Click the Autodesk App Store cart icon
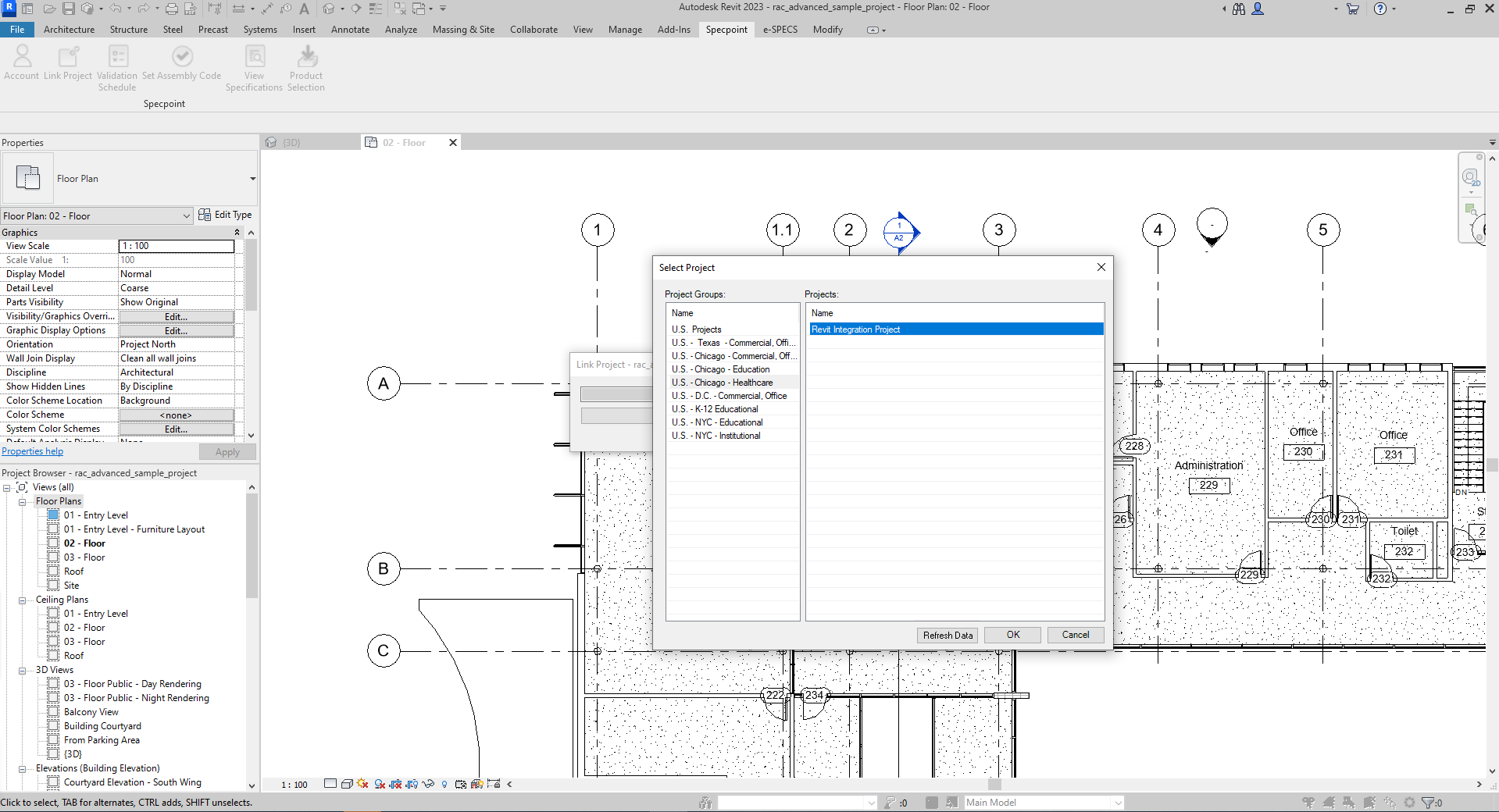Screen dimensions: 1499x812 click(x=1353, y=9)
